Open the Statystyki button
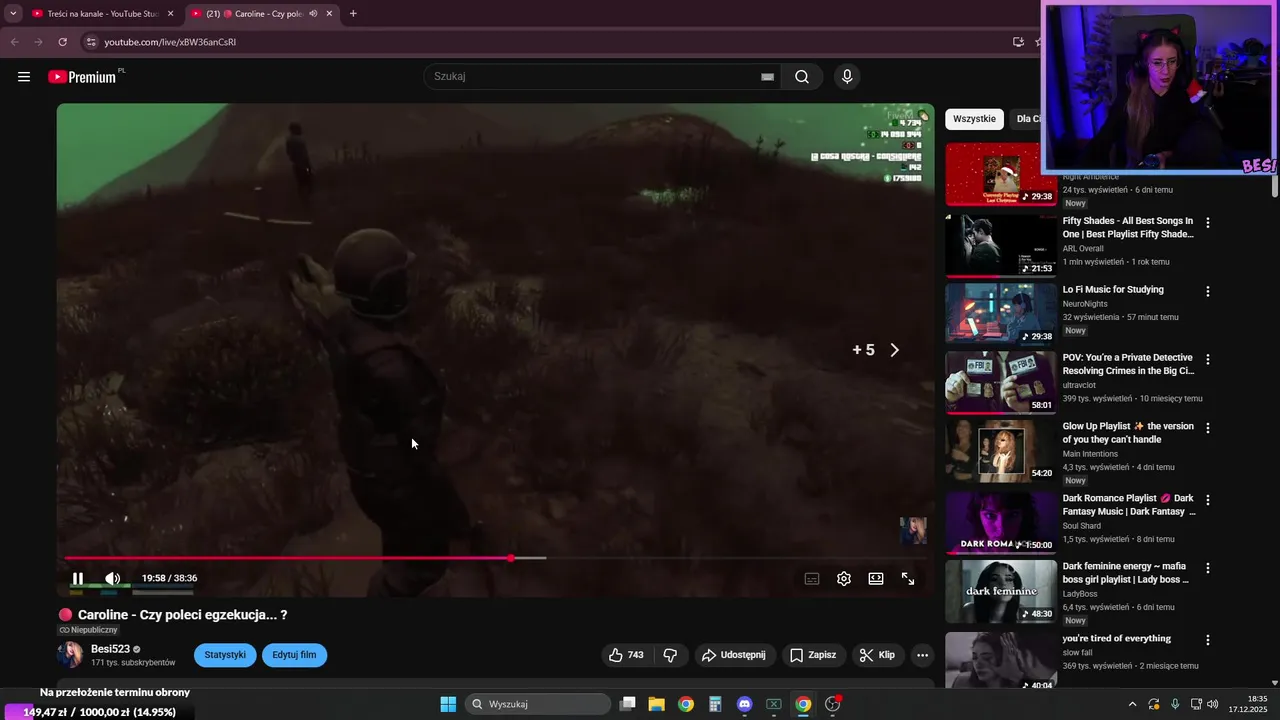Image resolution: width=1280 pixels, height=720 pixels. (x=225, y=655)
